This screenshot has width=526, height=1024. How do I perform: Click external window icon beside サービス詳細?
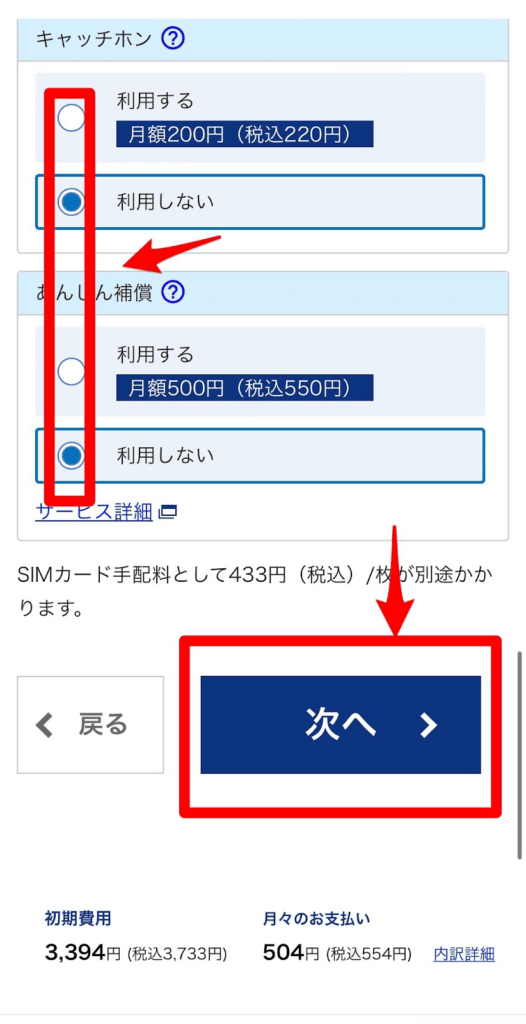pos(168,513)
